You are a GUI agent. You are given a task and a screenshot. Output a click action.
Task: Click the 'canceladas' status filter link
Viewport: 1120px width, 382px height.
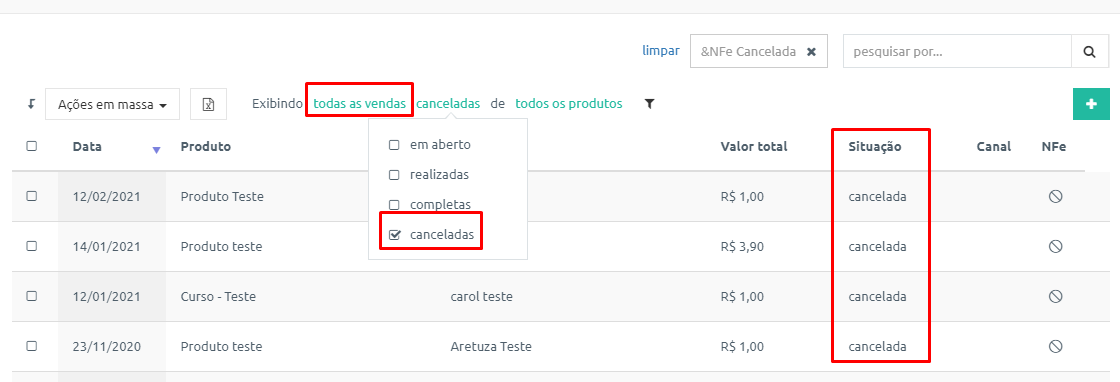coord(448,104)
